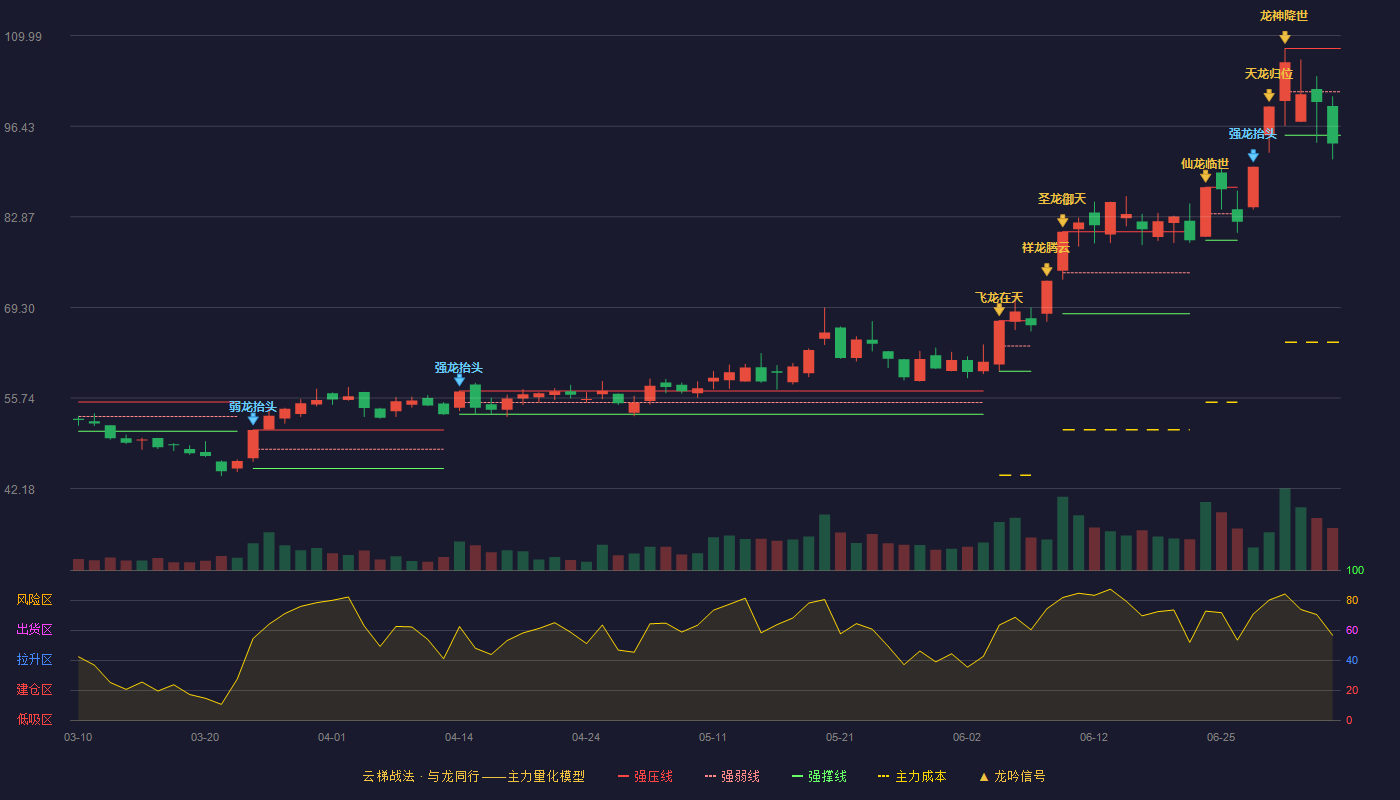Click the 天龙归位 signal label

(1269, 74)
